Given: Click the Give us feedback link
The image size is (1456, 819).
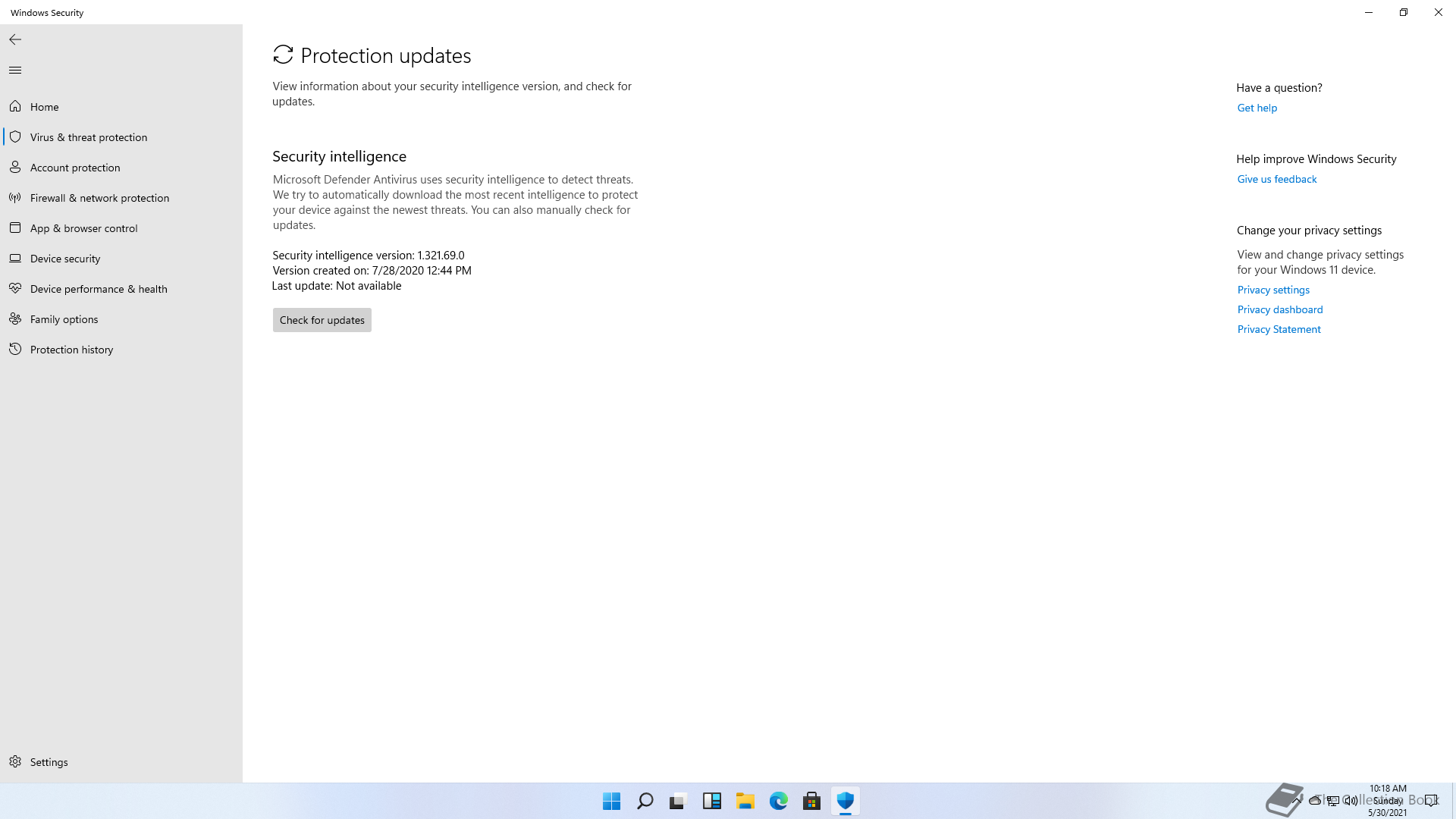Looking at the screenshot, I should pyautogui.click(x=1276, y=179).
